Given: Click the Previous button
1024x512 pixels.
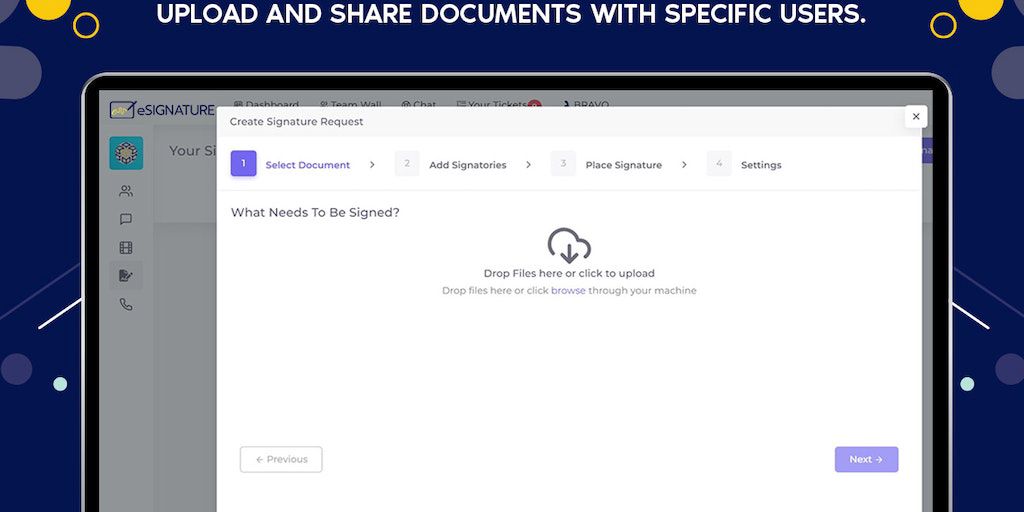Looking at the screenshot, I should click(281, 459).
